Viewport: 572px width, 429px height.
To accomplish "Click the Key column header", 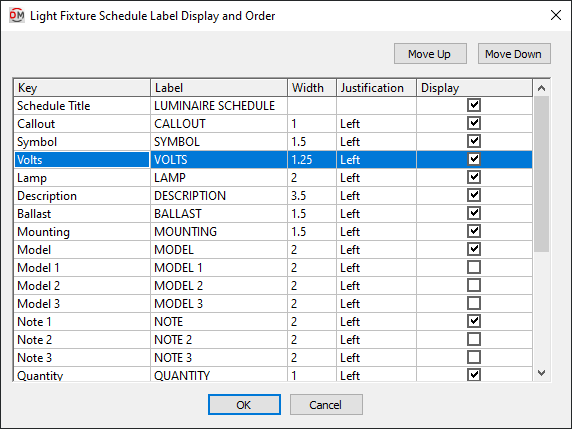I will tap(82, 88).
